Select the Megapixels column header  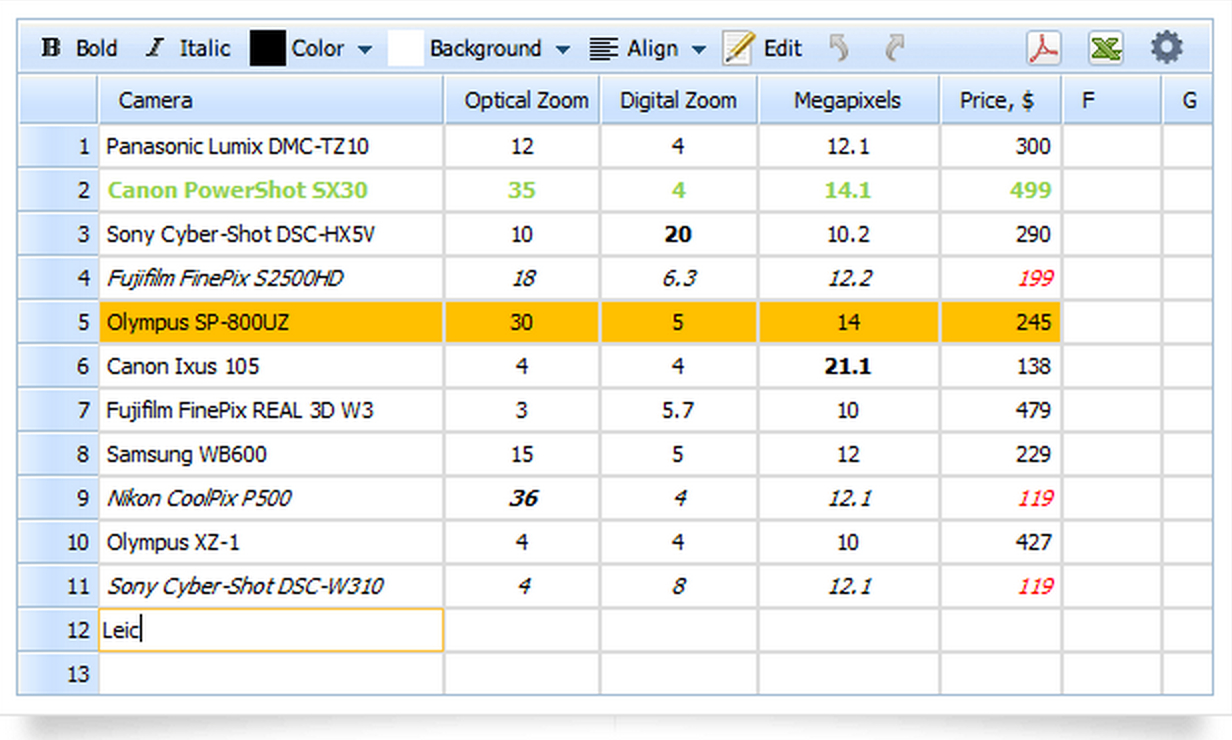tap(848, 100)
